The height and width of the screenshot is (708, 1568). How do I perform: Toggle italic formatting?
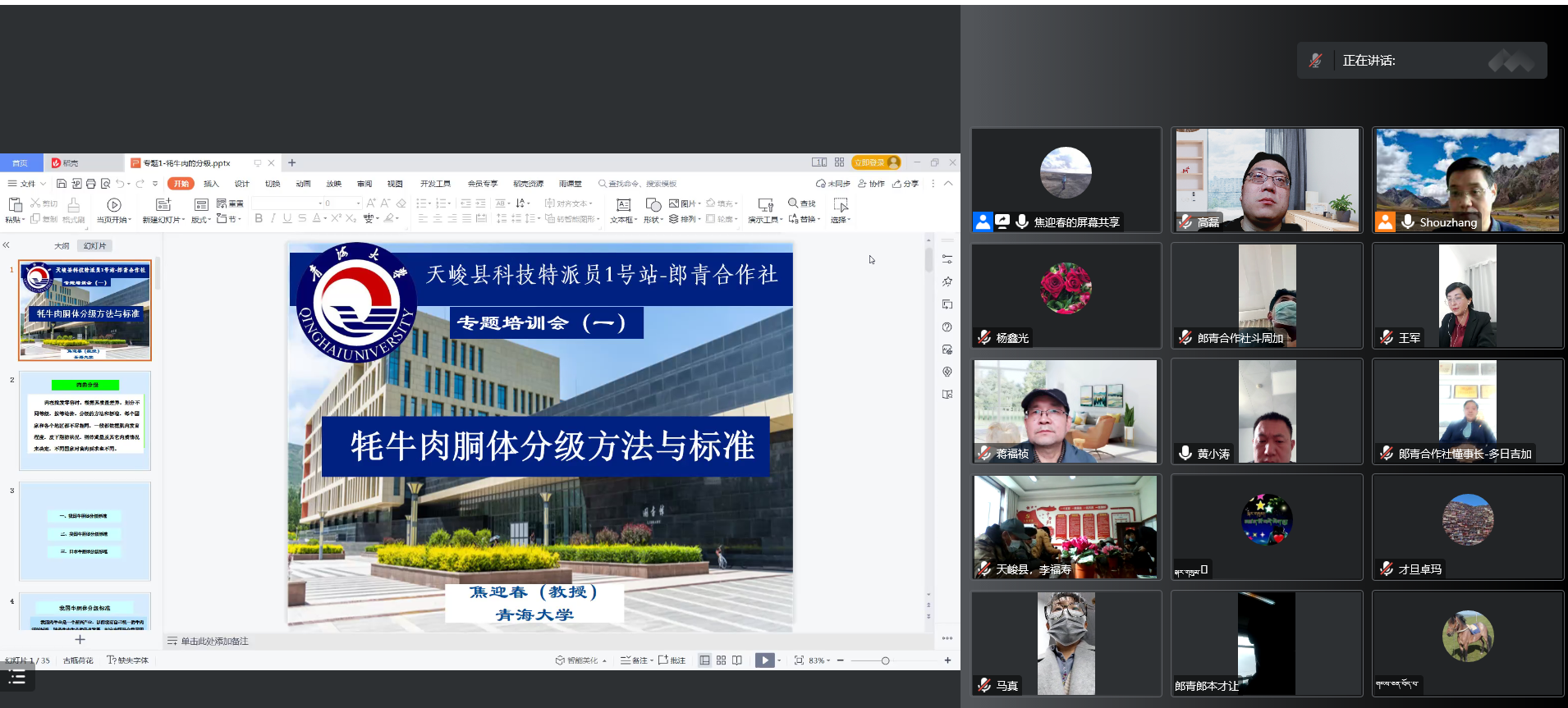(x=273, y=218)
